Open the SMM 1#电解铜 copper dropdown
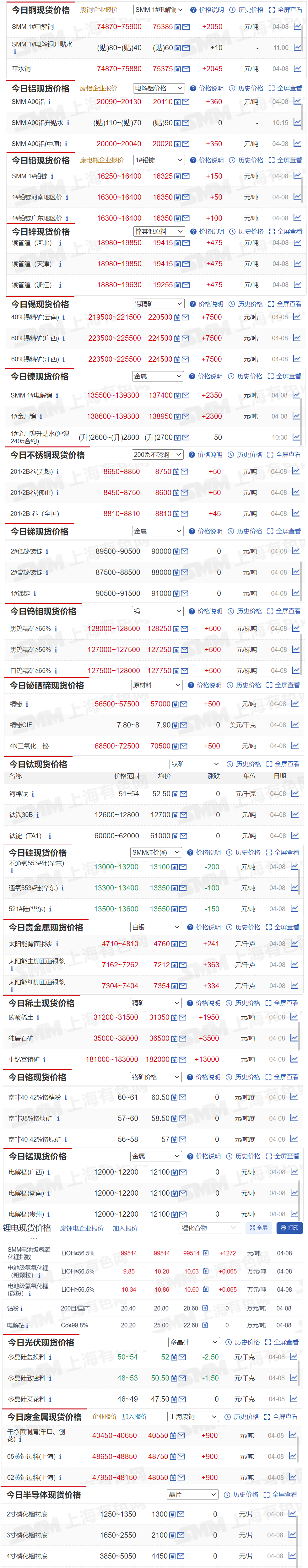 click(x=159, y=10)
